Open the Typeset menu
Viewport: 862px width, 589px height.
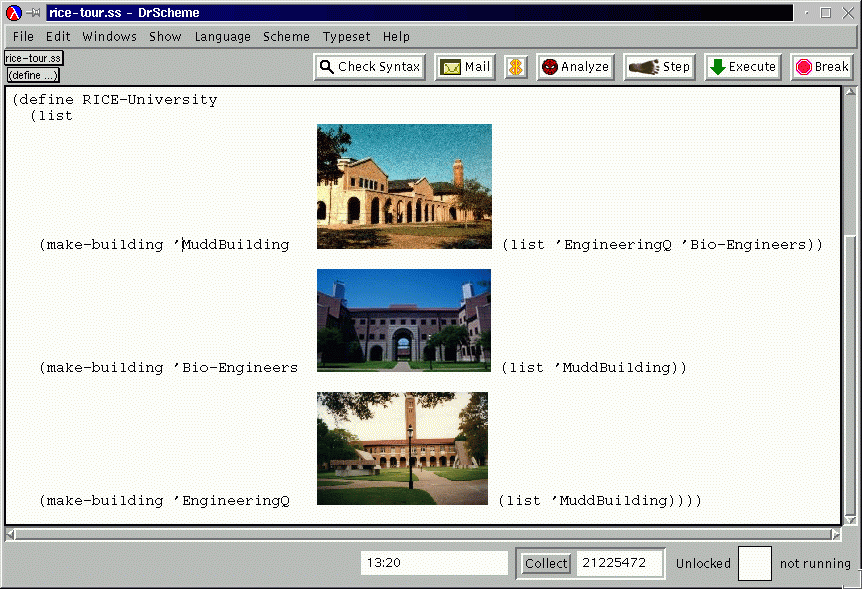[x=346, y=37]
